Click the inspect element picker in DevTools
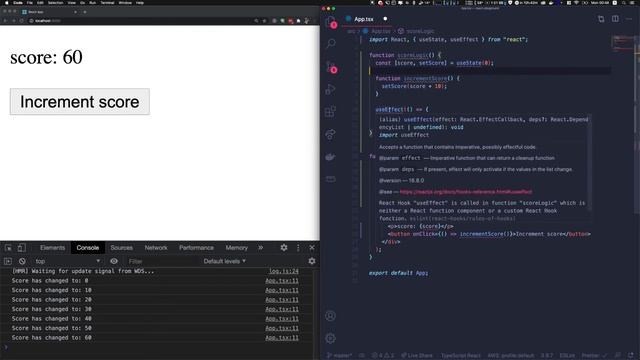This screenshot has height=360, width=640. [x=8, y=247]
